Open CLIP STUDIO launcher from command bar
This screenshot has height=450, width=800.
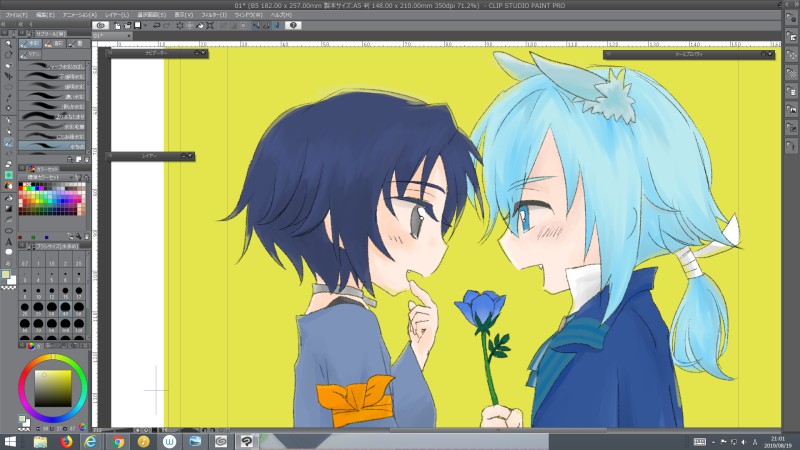pos(101,25)
